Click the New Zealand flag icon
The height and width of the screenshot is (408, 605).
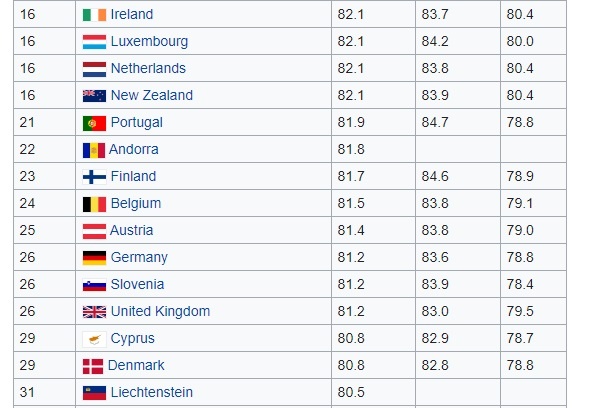click(x=94, y=96)
